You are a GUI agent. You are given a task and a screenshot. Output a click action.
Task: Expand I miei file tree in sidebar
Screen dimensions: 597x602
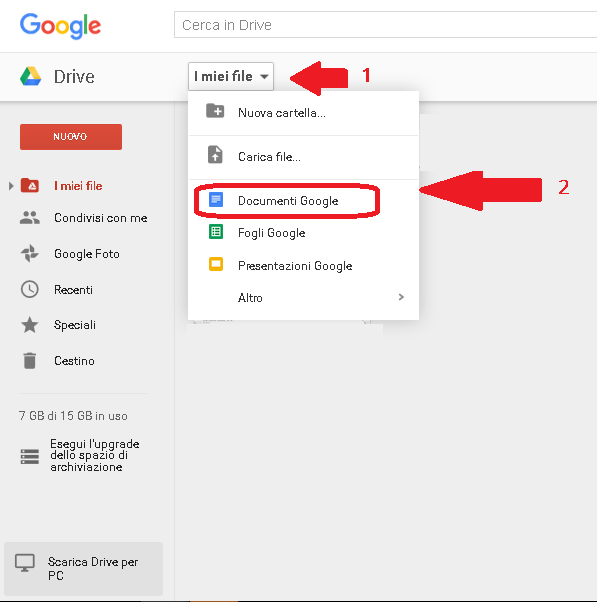tap(11, 186)
